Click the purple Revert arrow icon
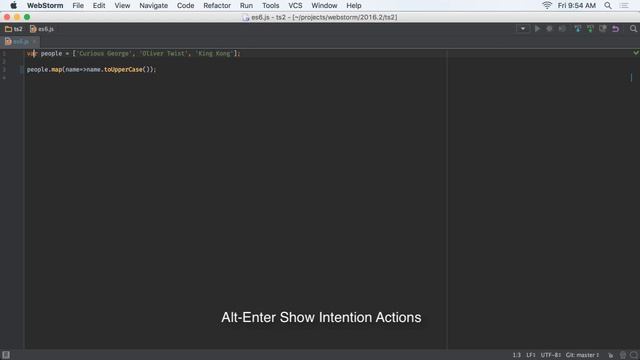 (616, 29)
